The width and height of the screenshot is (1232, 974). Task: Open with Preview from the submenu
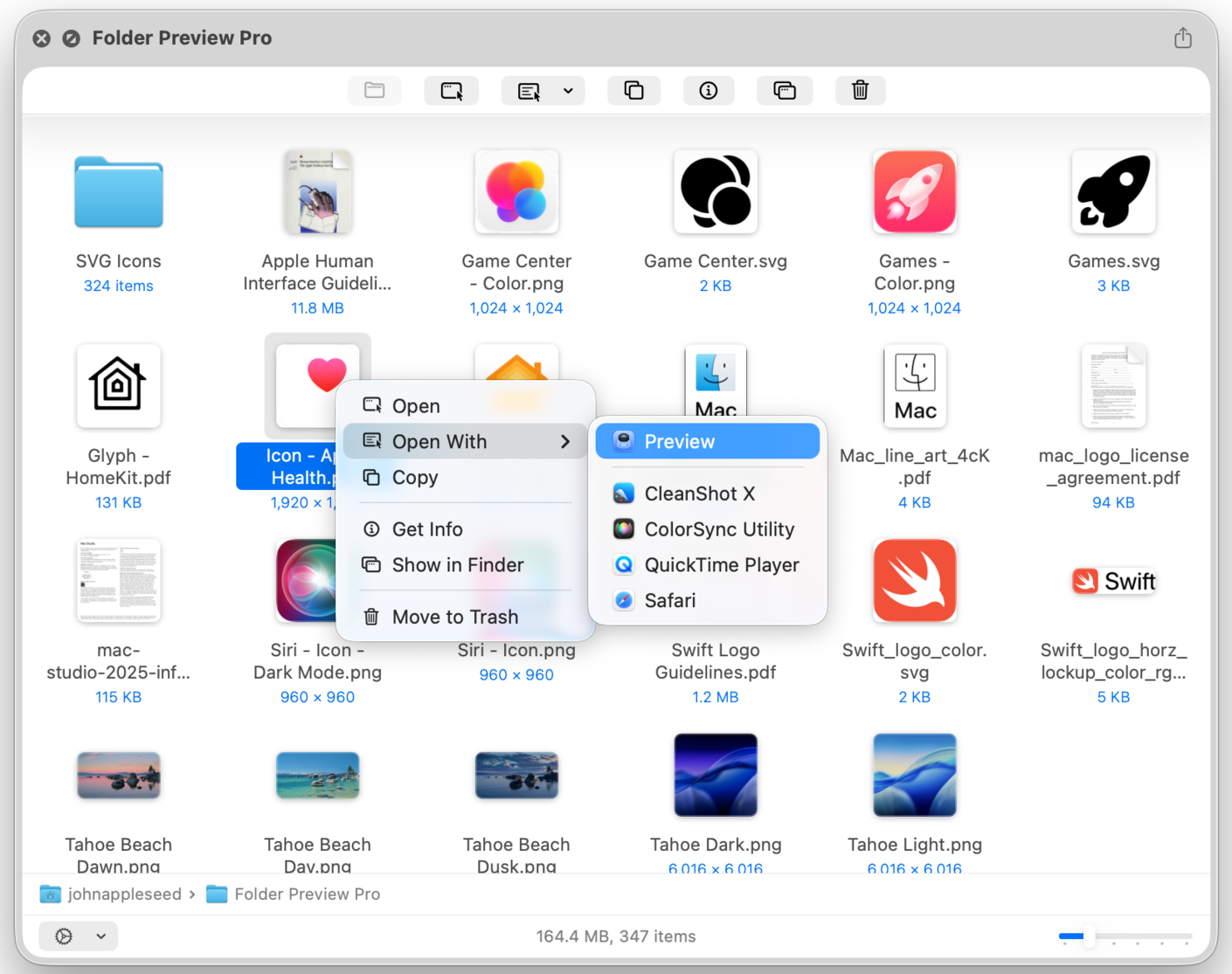(708, 441)
